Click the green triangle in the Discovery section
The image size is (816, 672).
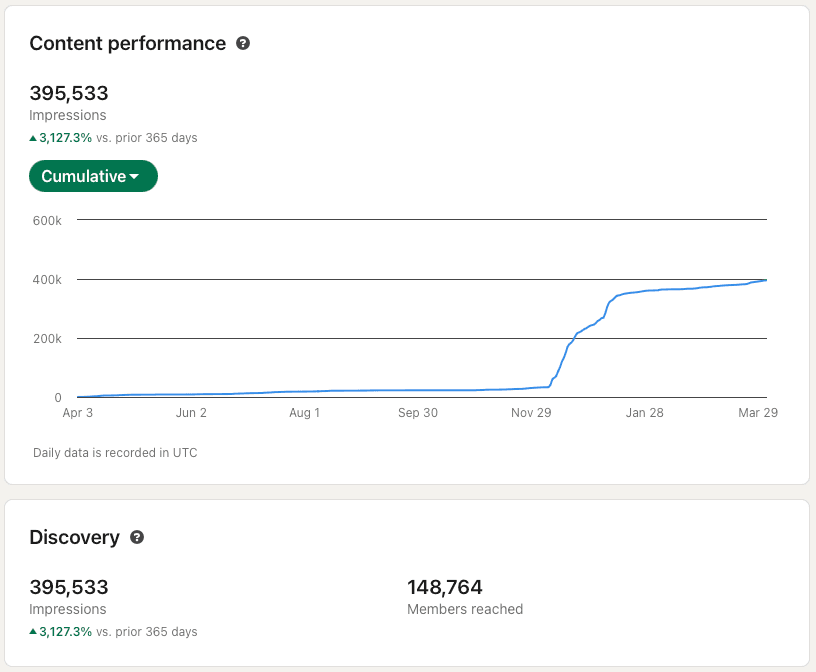point(34,631)
